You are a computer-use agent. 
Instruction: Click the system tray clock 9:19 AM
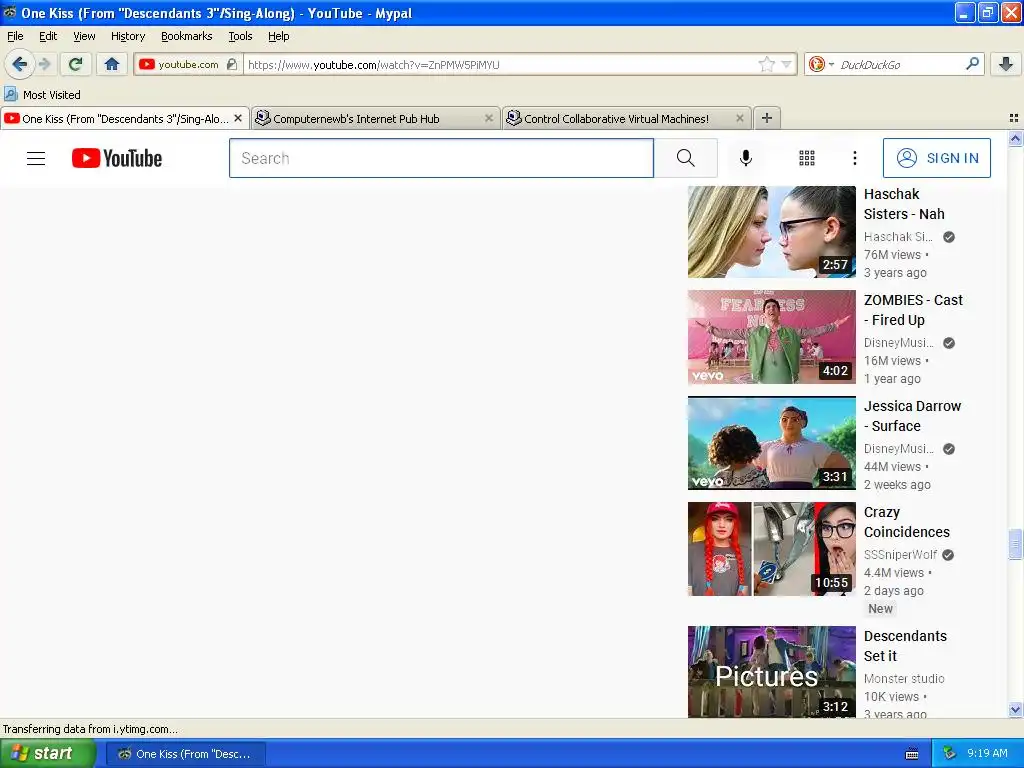coord(987,753)
